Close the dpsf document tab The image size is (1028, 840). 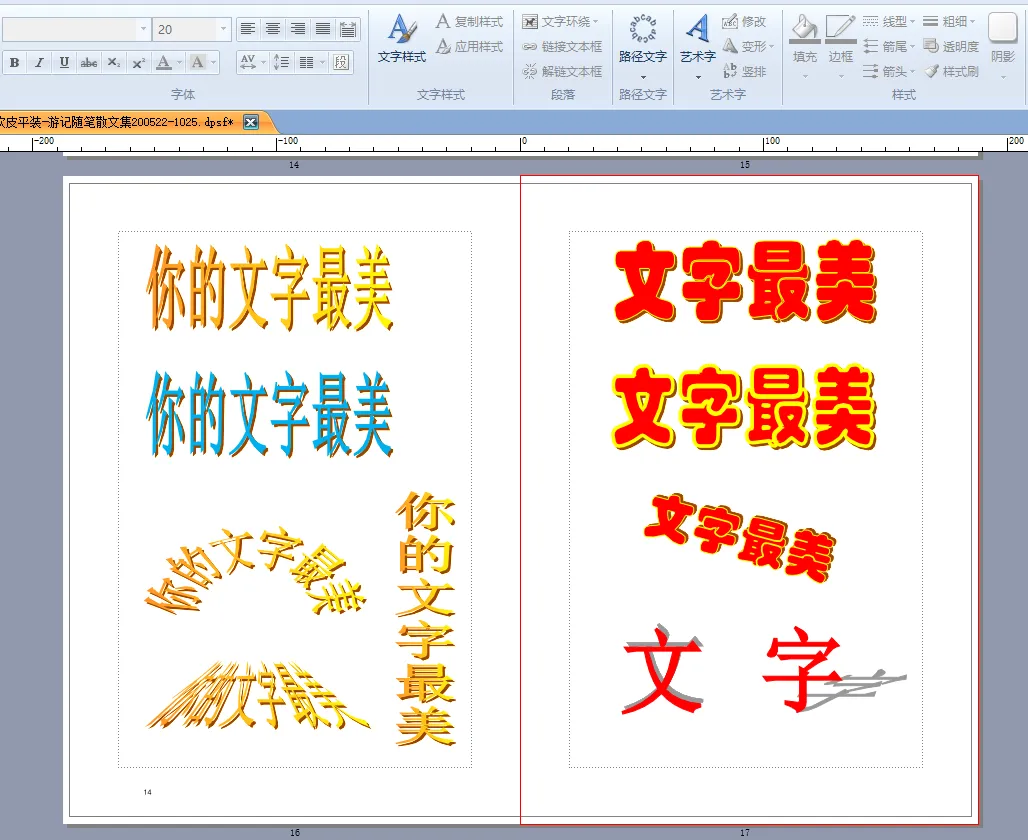(251, 122)
